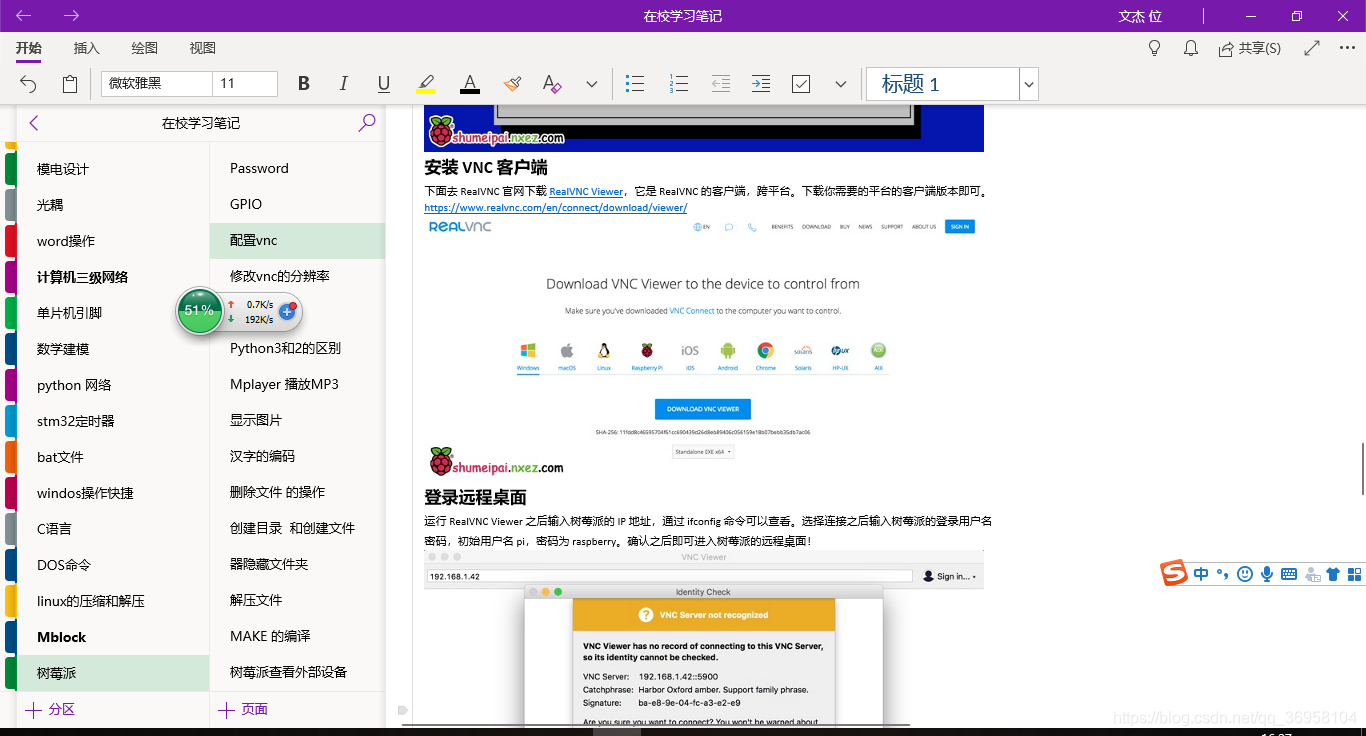Increase paragraph indent
The height and width of the screenshot is (736, 1366).
[761, 84]
